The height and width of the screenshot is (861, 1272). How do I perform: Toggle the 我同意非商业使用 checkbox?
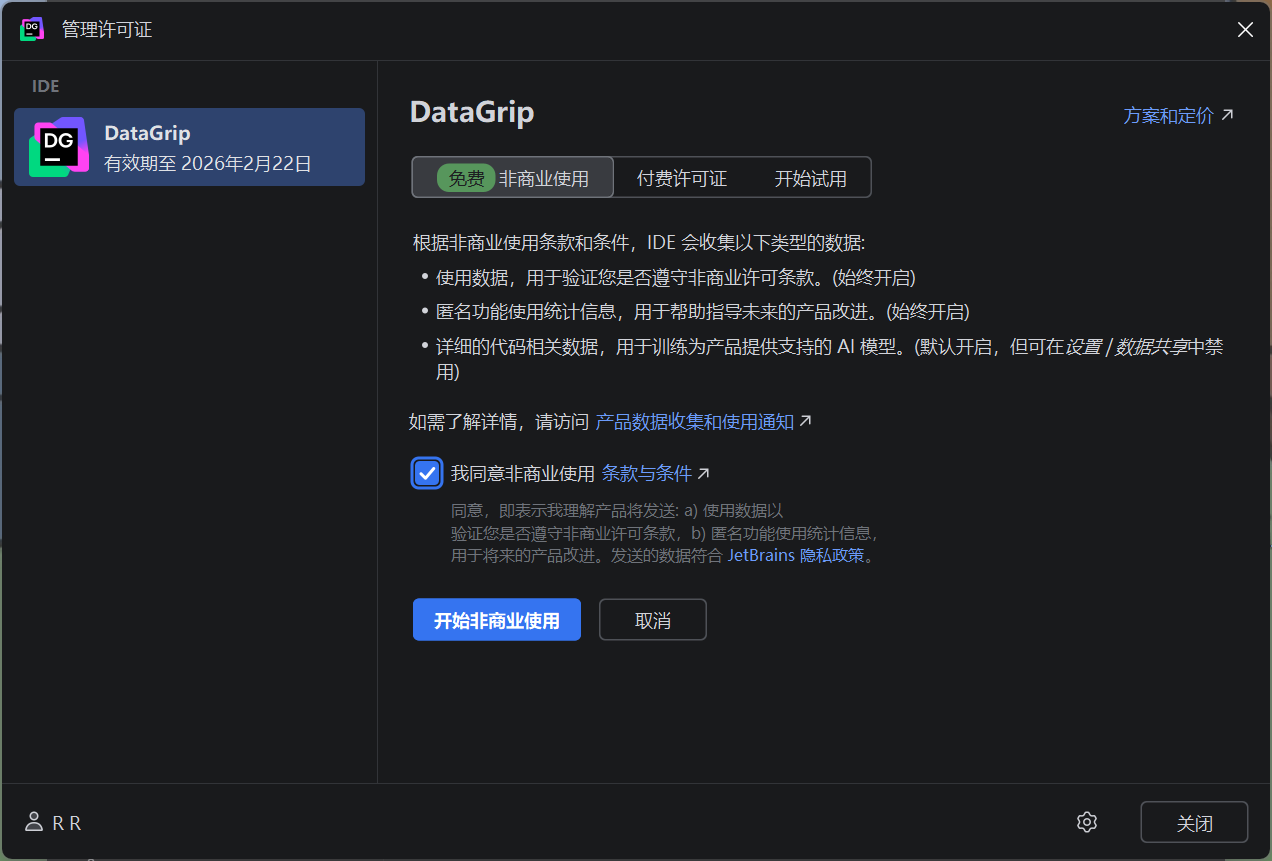[427, 473]
